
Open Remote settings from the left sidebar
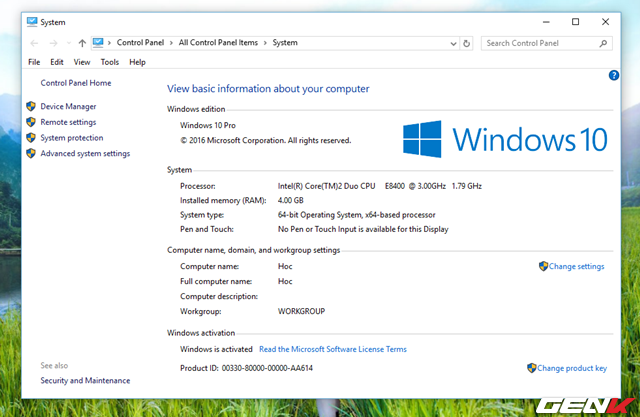tap(68, 122)
